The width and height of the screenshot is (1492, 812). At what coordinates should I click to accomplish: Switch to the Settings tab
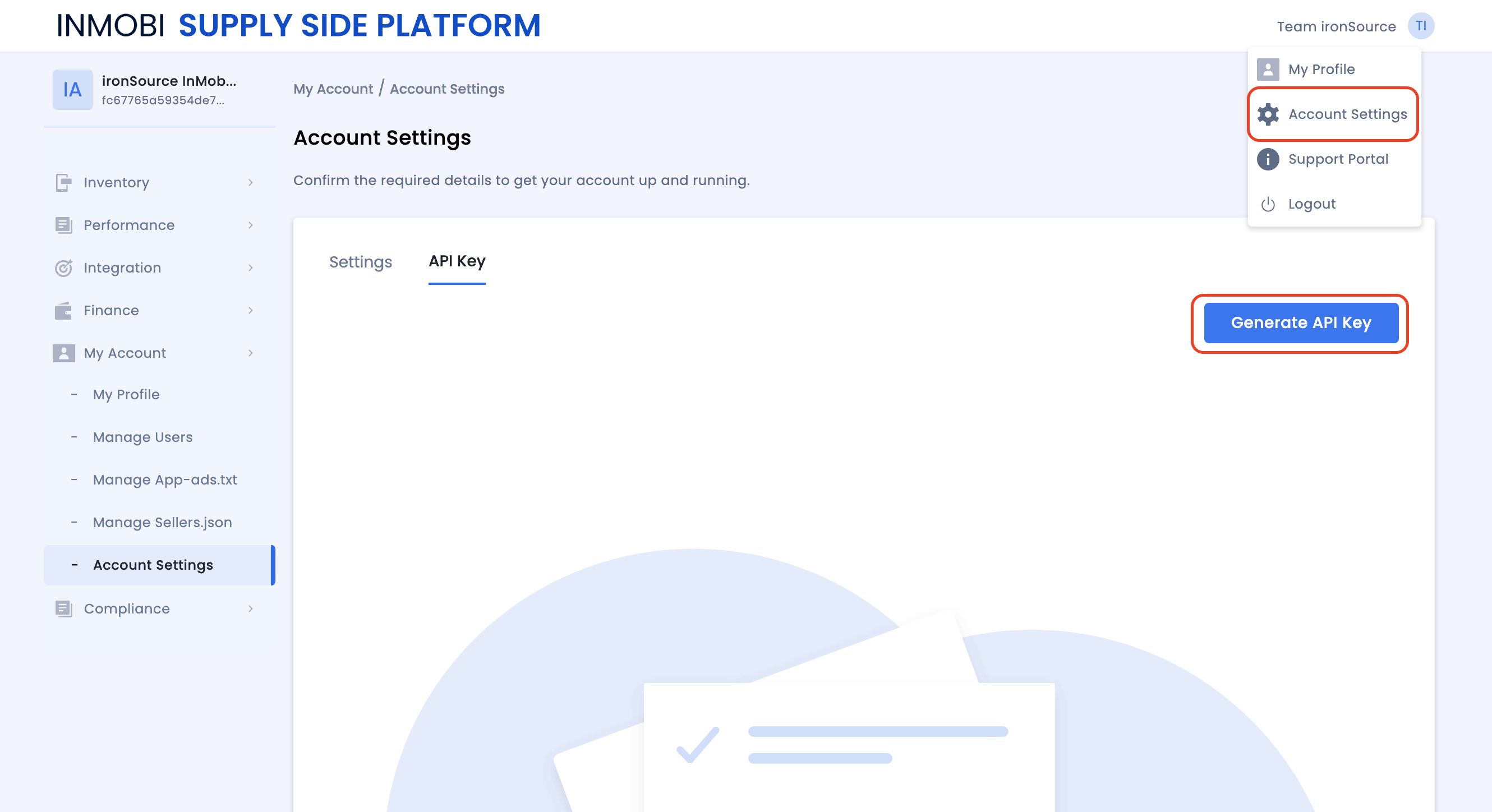pos(360,262)
